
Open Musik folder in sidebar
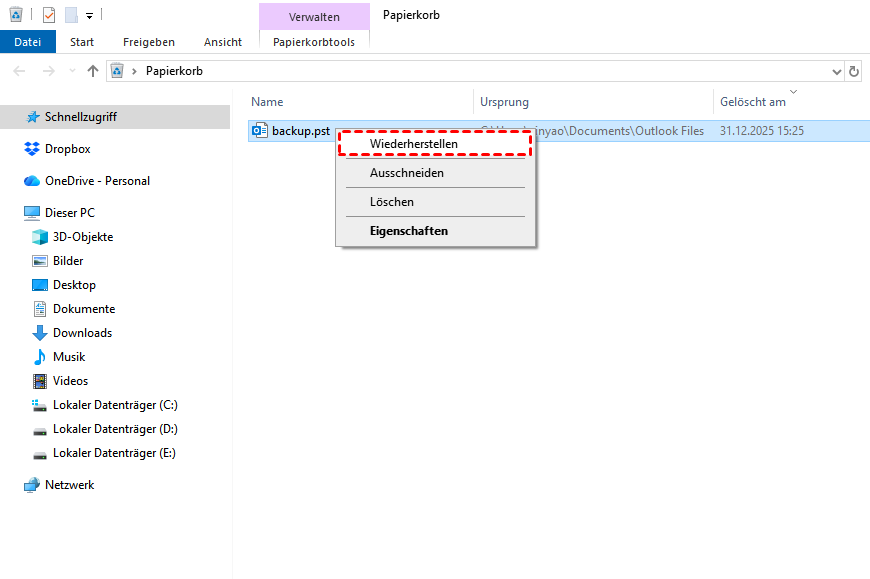(x=68, y=357)
